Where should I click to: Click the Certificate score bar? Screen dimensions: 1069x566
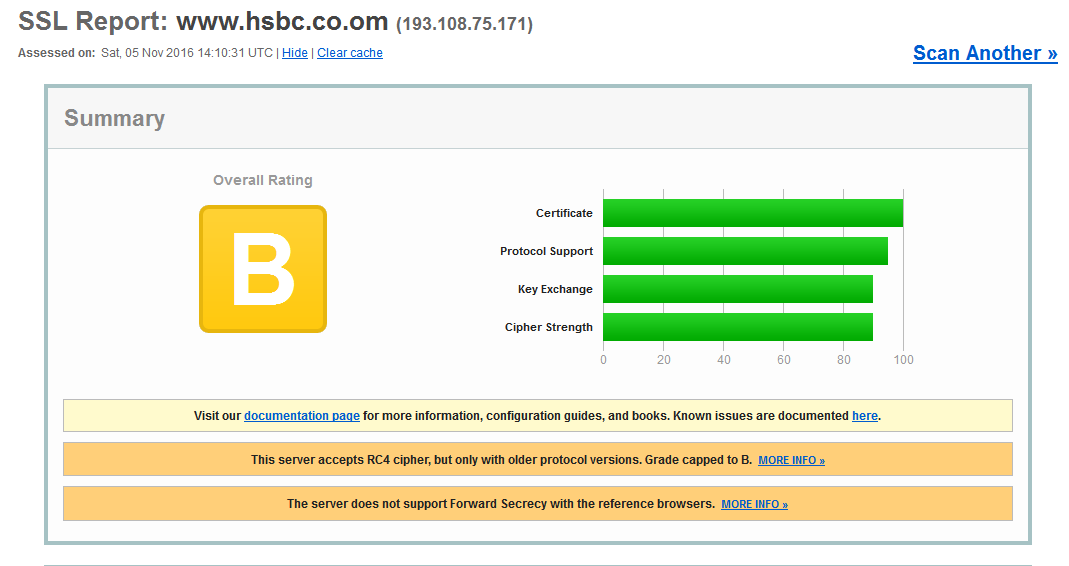pyautogui.click(x=753, y=213)
